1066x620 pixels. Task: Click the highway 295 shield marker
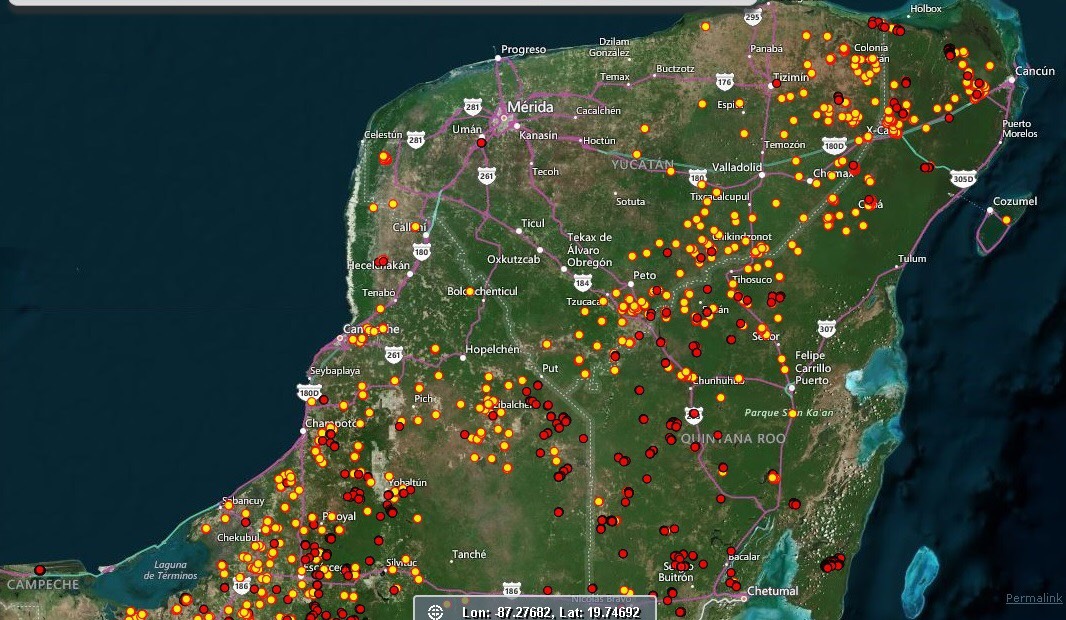coord(753,17)
